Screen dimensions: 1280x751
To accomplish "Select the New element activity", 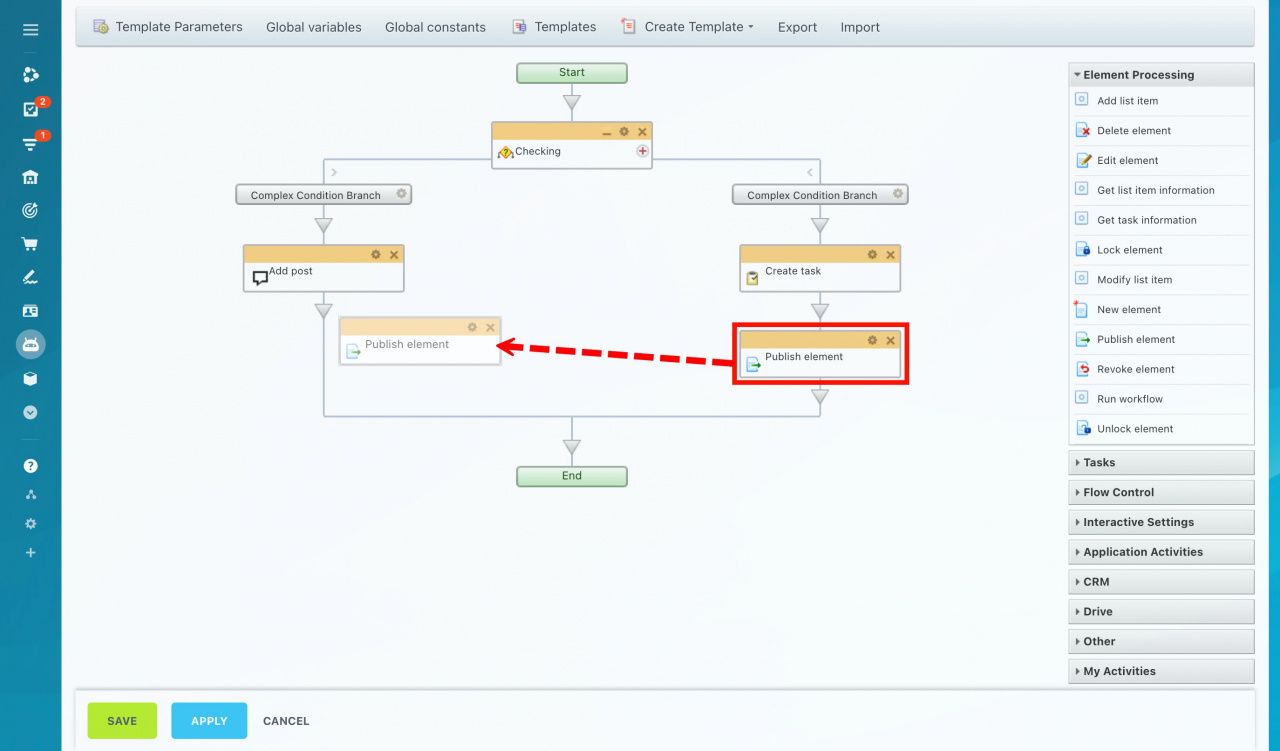I will pos(1161,310).
